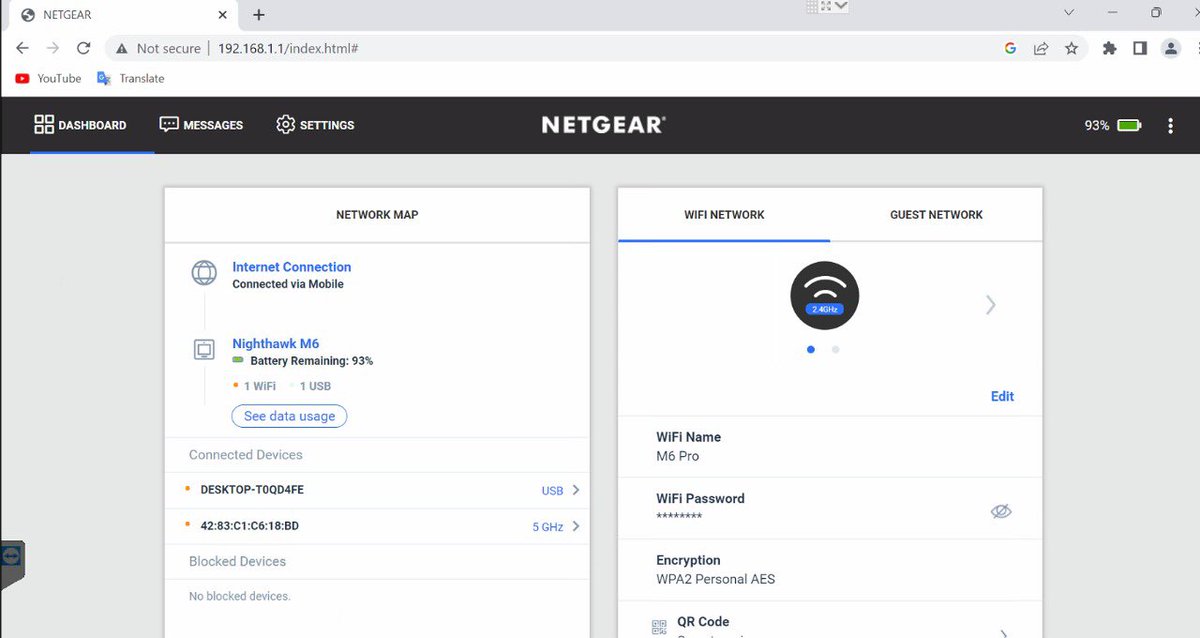
Task: Click the Battery Remaining: 93% text
Action: click(312, 361)
